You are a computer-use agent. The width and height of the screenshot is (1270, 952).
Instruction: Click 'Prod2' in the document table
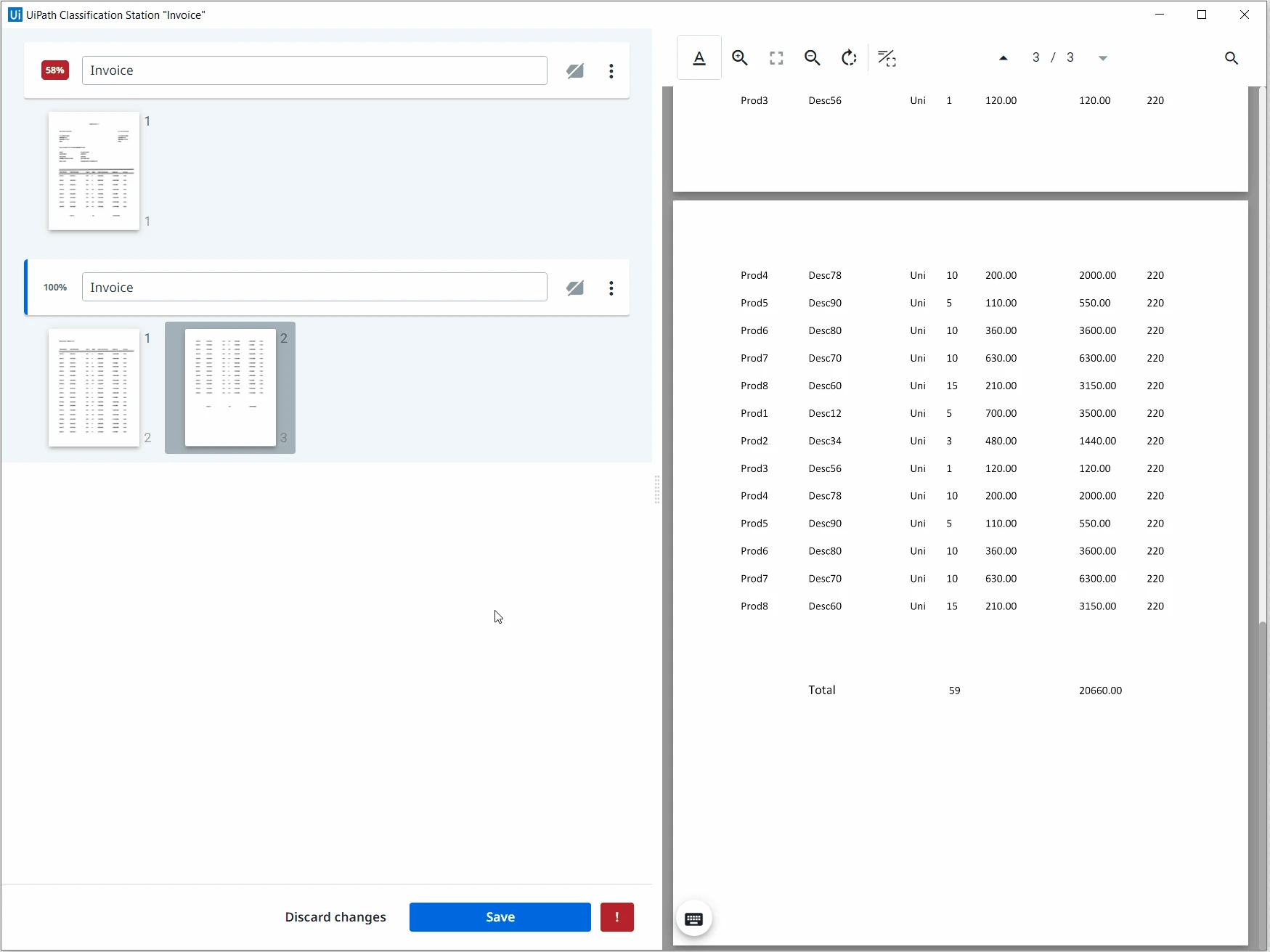click(754, 441)
